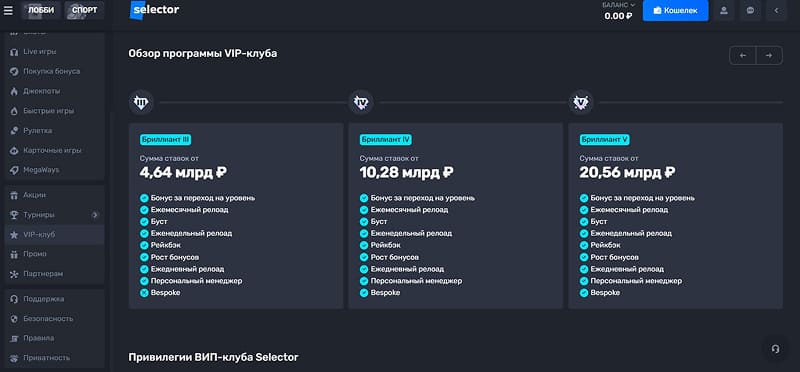Screen dimensions: 800x372
Task: Switch to the СПОРТ tab
Action: (x=85, y=10)
